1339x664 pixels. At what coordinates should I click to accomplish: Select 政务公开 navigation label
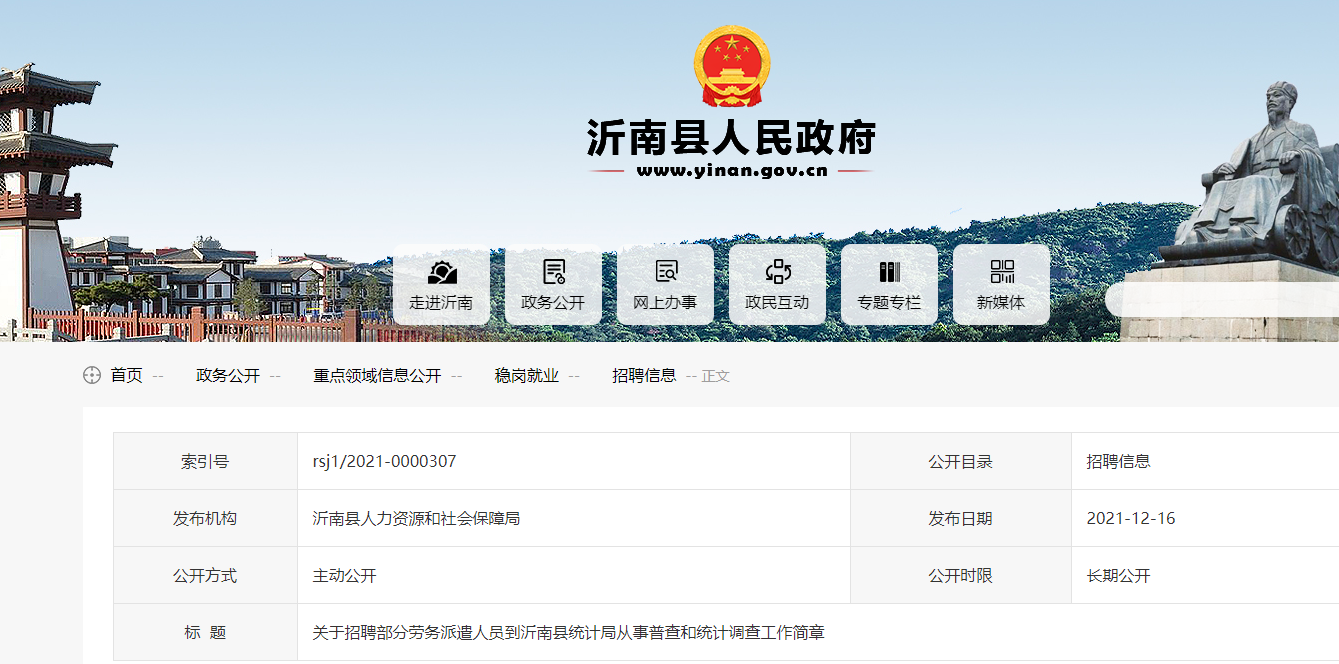click(x=553, y=302)
